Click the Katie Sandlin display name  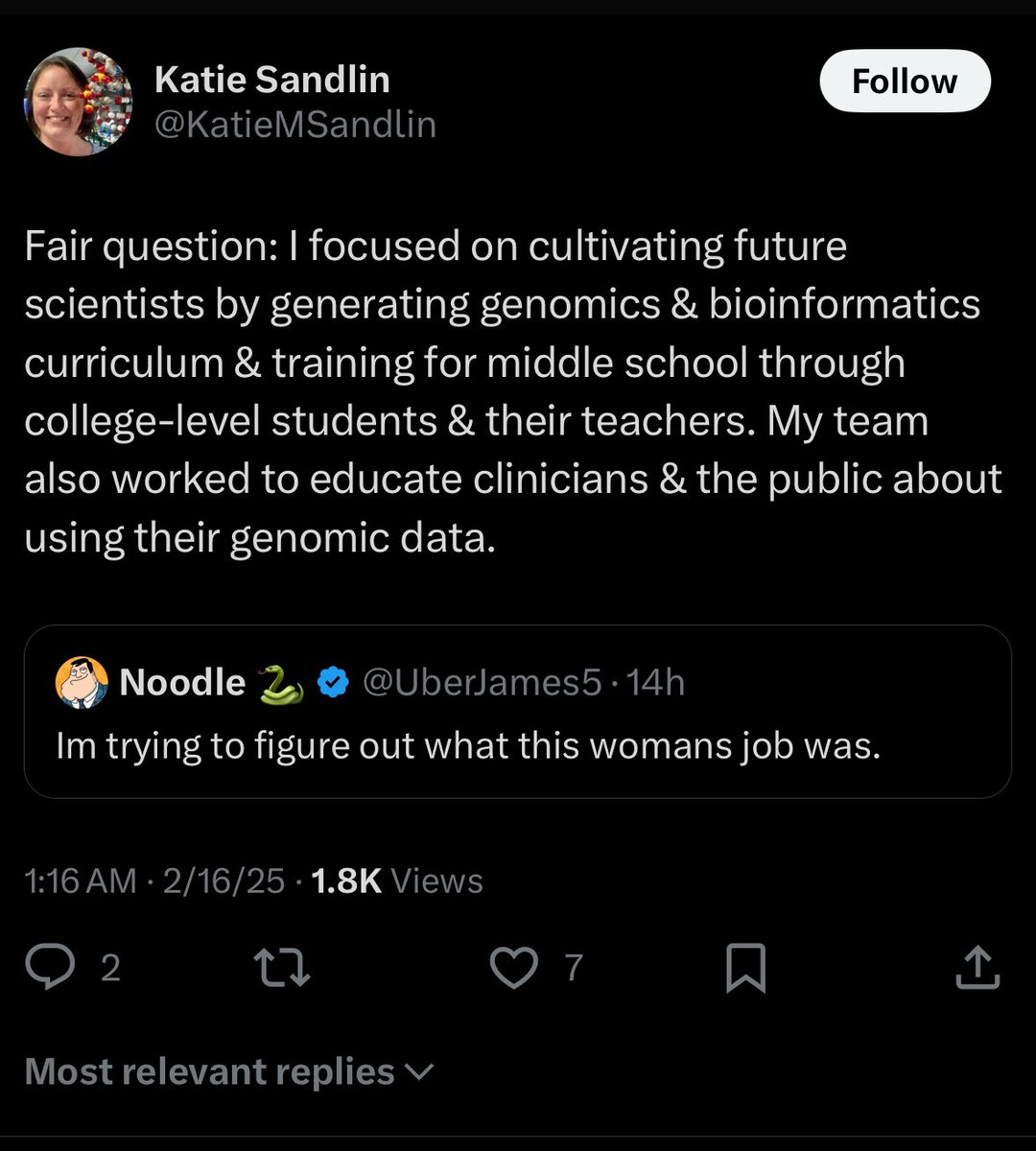pyautogui.click(x=271, y=80)
